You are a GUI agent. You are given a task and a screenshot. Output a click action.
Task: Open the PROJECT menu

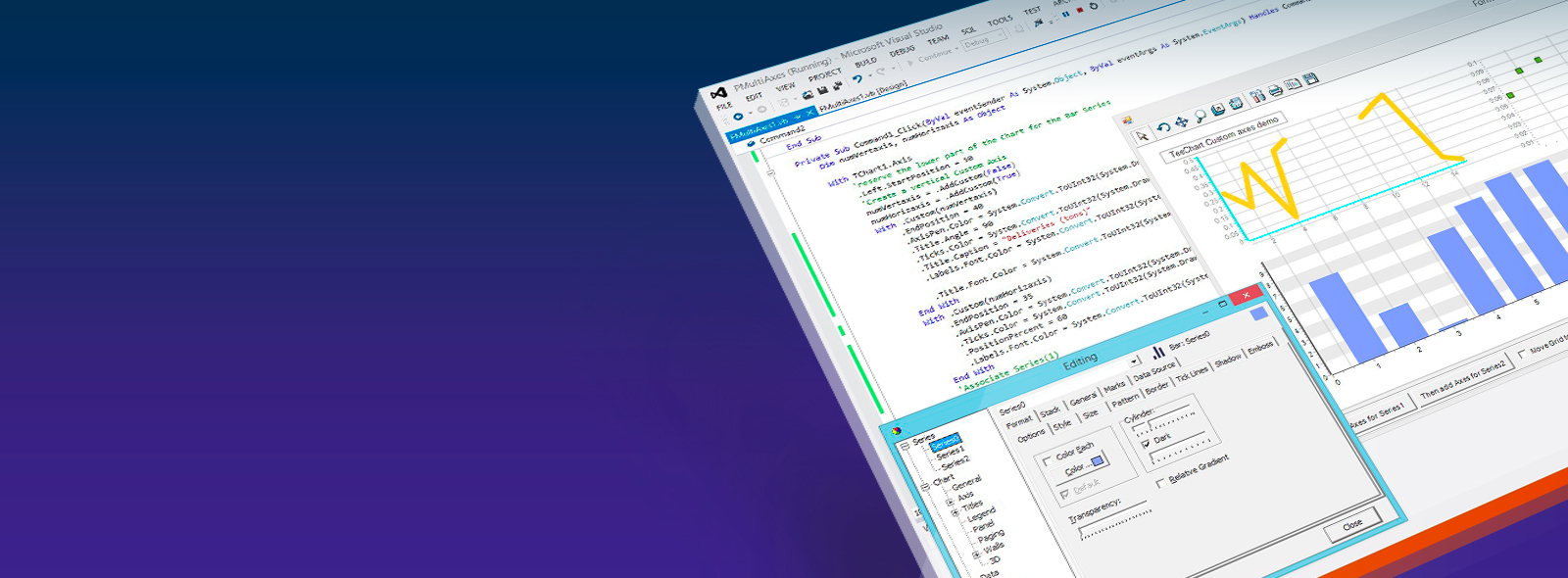click(x=825, y=75)
